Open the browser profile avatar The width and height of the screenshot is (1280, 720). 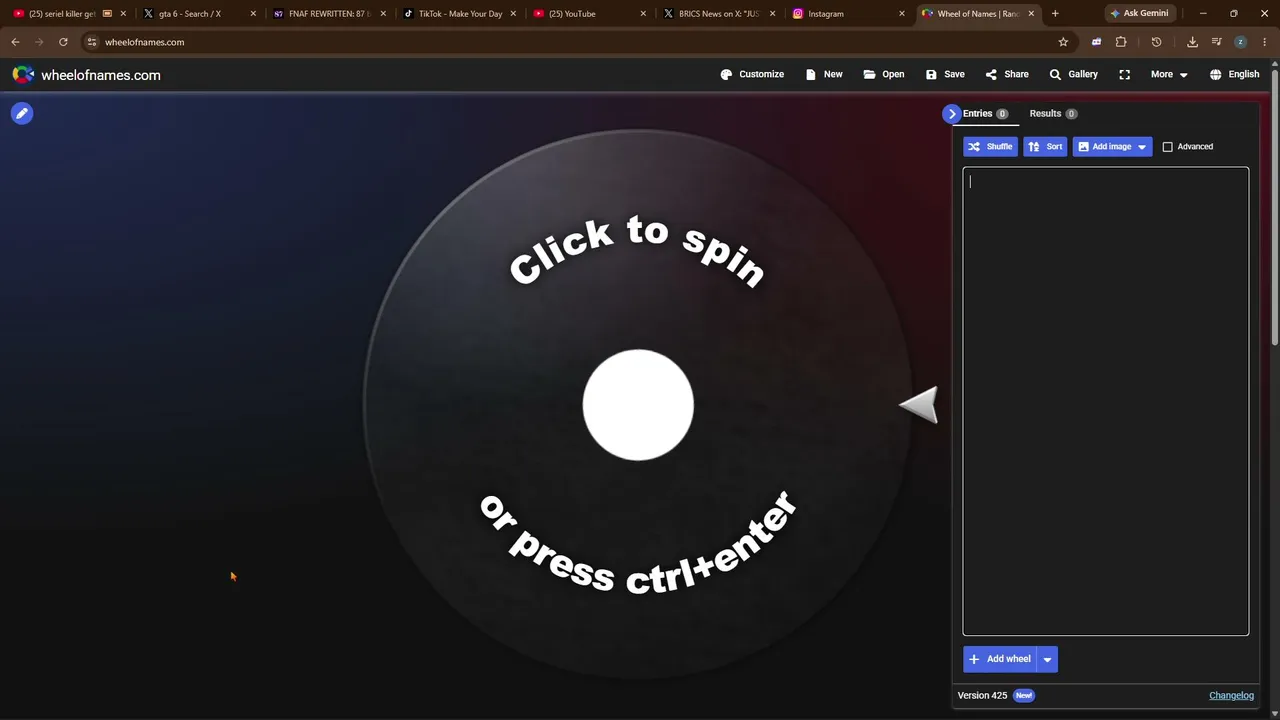click(1240, 42)
